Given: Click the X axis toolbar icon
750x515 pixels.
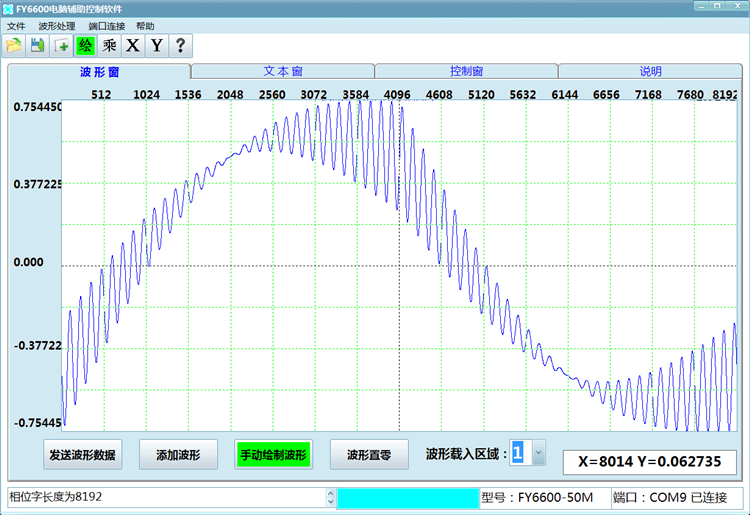Looking at the screenshot, I should [x=133, y=45].
